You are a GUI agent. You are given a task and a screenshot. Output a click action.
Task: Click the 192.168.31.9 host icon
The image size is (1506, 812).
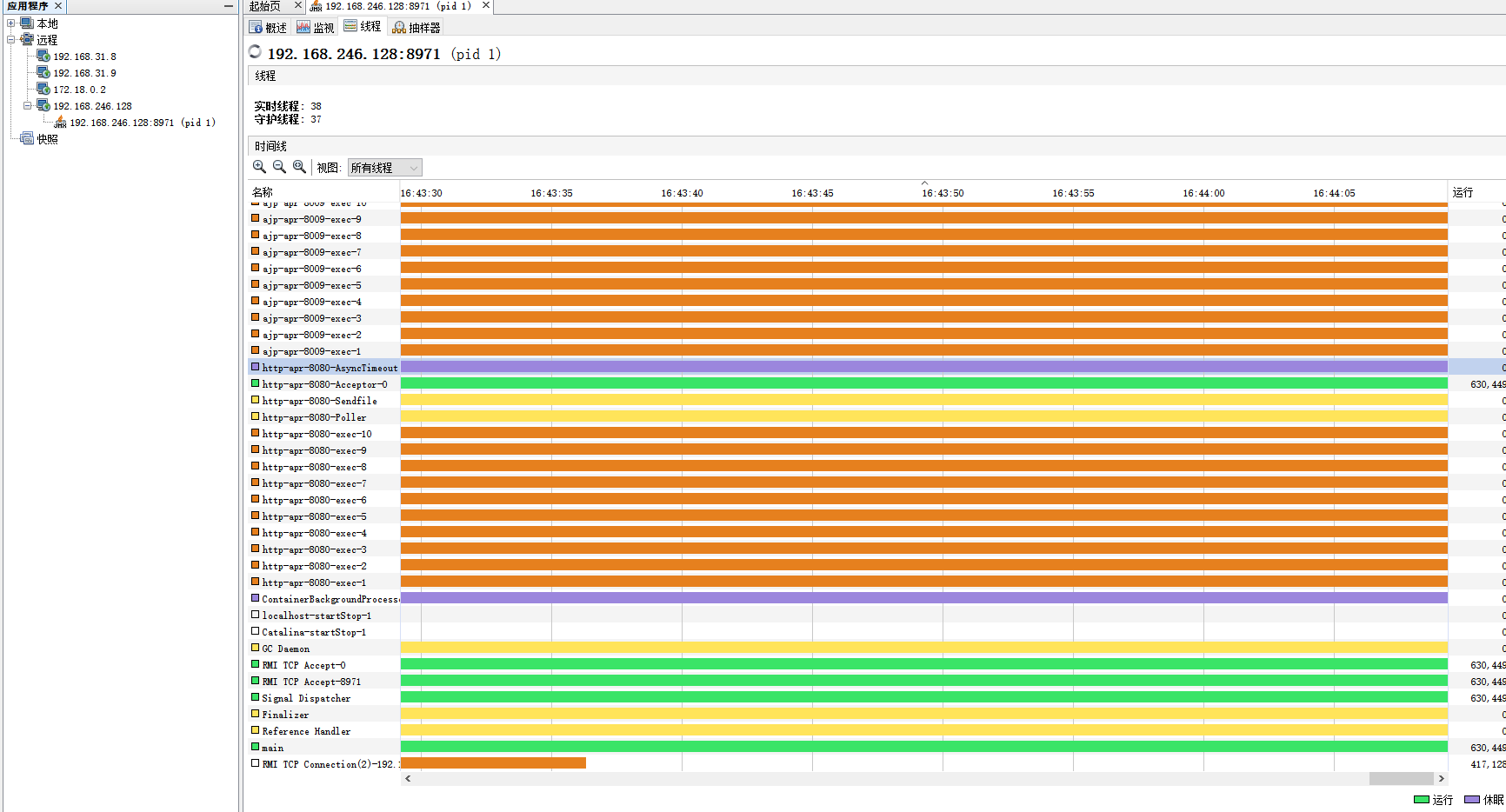click(43, 73)
